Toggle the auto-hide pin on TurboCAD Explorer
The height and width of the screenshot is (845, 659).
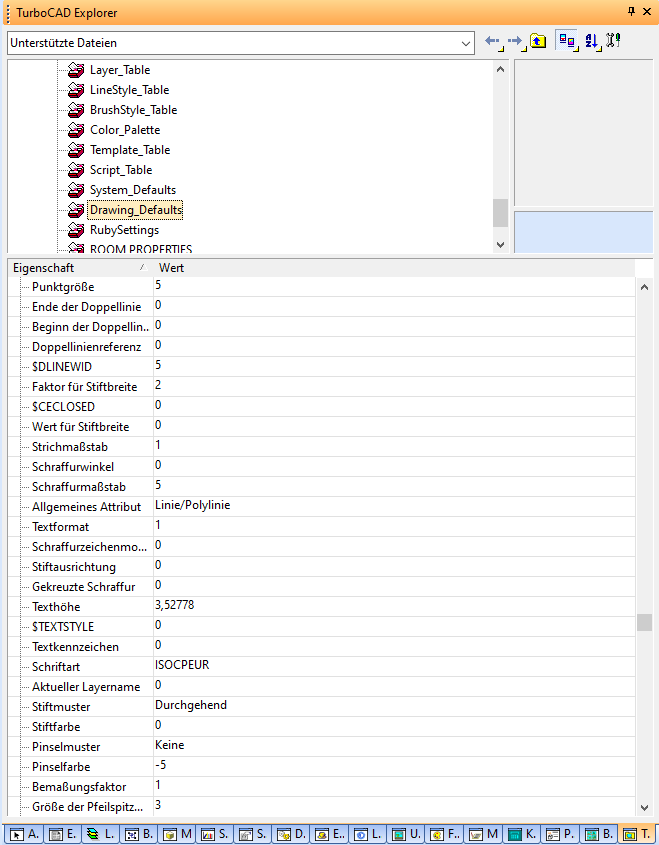coord(632,11)
